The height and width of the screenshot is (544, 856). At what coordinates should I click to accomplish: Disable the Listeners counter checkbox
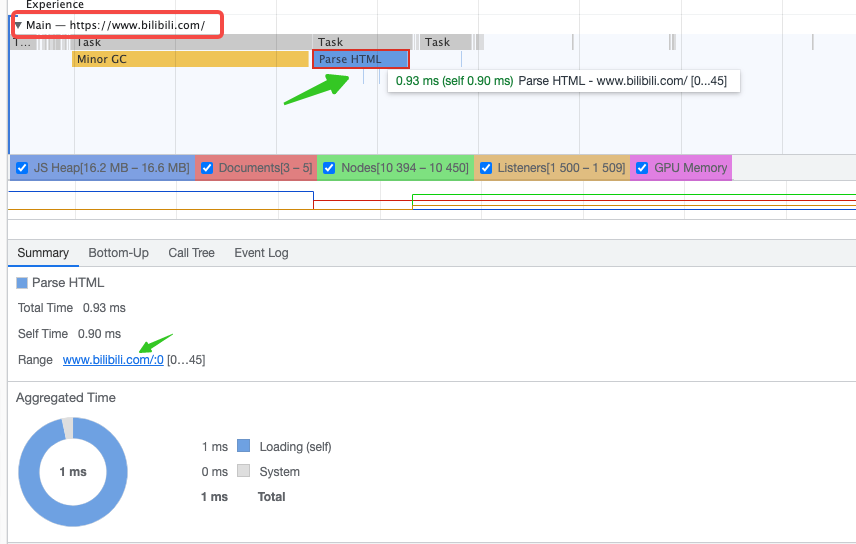click(486, 168)
